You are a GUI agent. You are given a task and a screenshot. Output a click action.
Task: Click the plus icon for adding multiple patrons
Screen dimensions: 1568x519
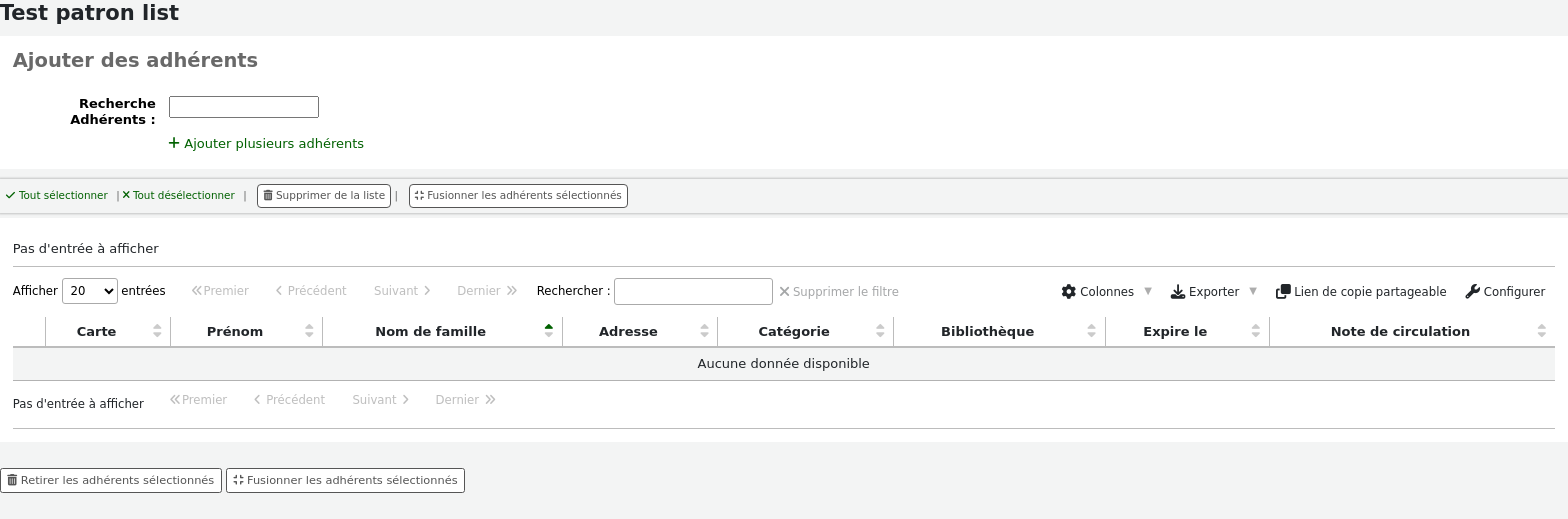click(174, 143)
